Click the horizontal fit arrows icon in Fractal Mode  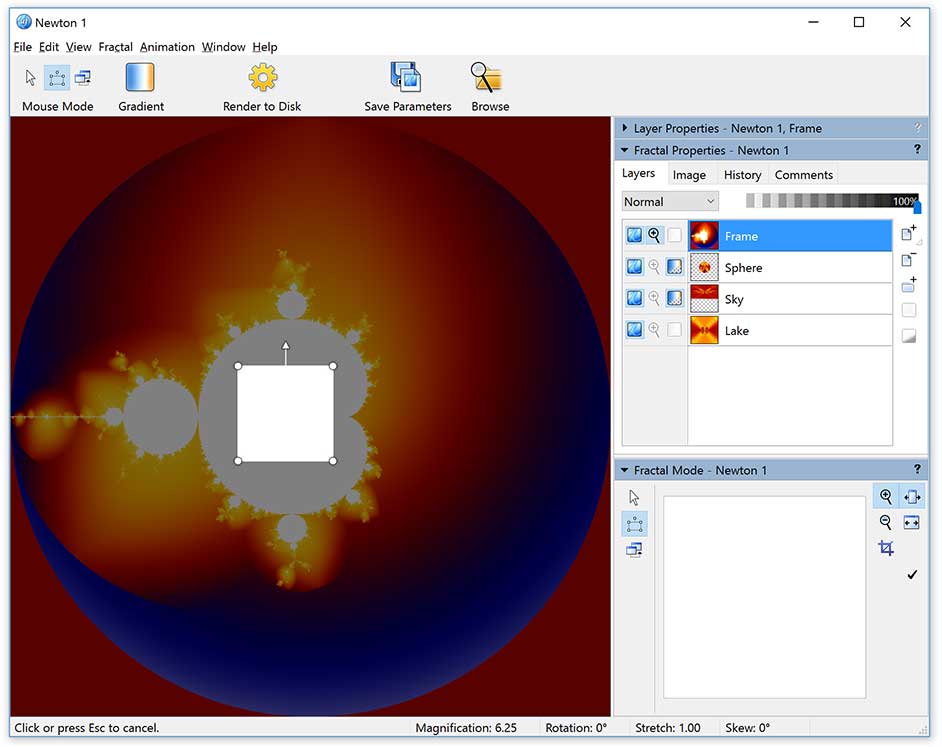point(912,523)
